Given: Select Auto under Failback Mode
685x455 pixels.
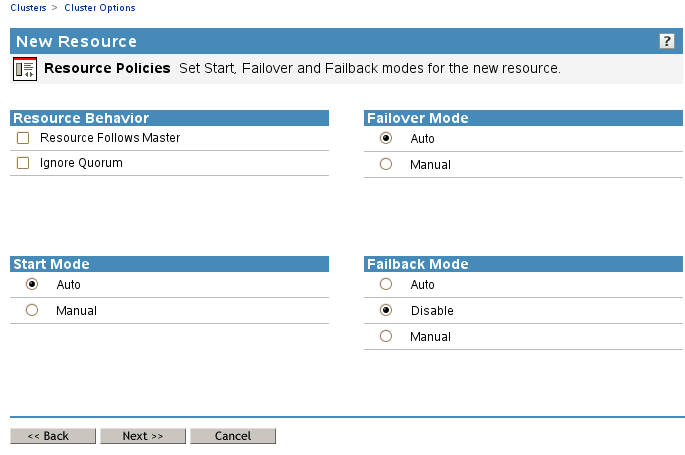Looking at the screenshot, I should pyautogui.click(x=386, y=285).
